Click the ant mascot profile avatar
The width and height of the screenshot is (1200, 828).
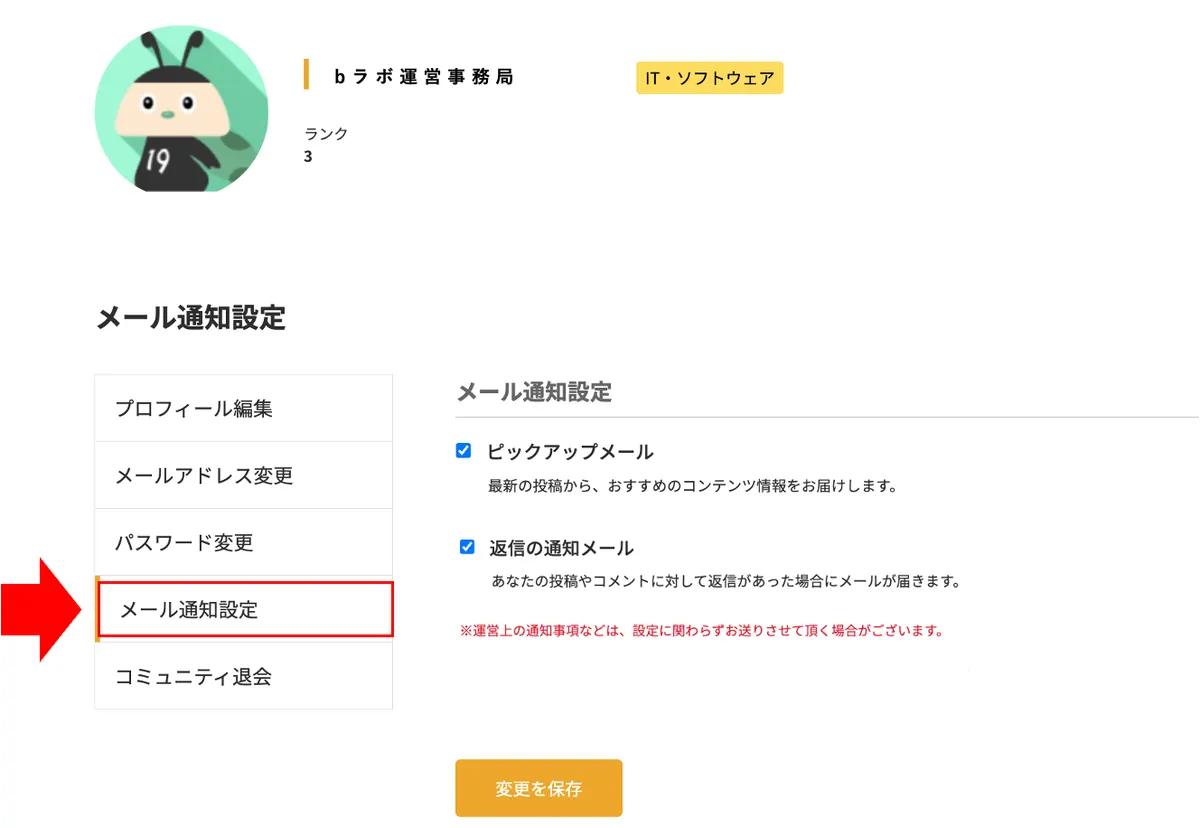pos(181,110)
